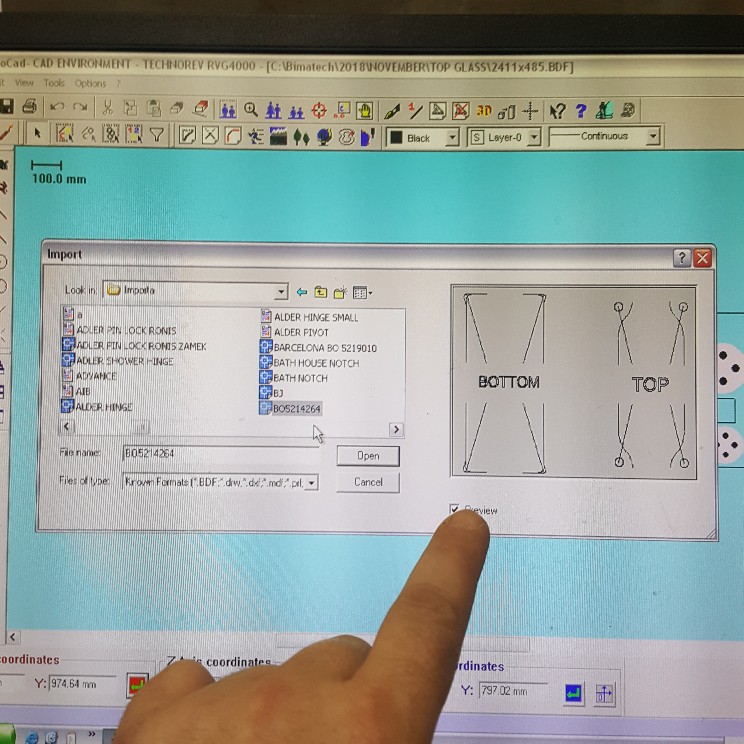This screenshot has width=744, height=744.
Task: Open the Options menu
Action: click(90, 83)
